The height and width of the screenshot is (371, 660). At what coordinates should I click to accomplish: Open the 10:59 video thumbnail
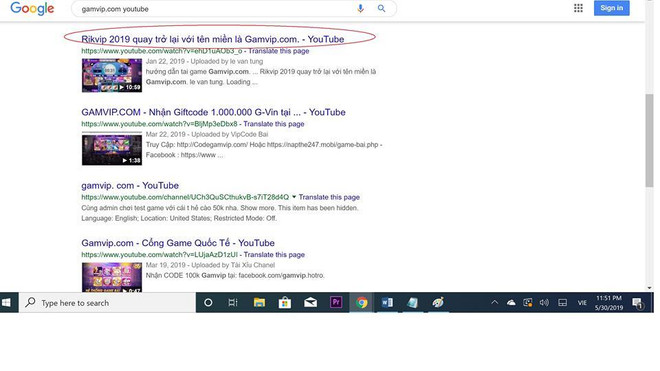pos(112,75)
